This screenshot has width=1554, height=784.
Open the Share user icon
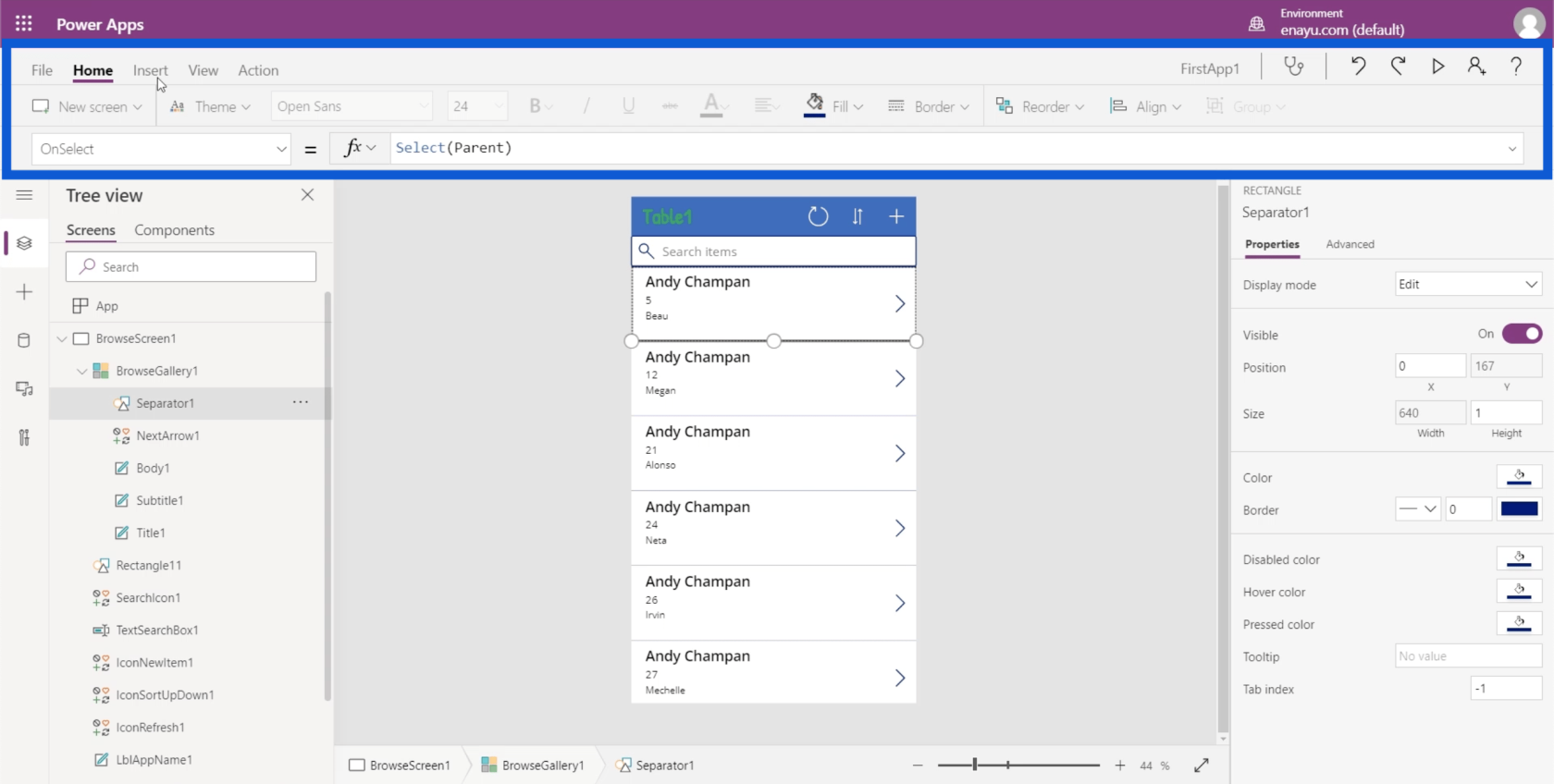pyautogui.click(x=1476, y=67)
